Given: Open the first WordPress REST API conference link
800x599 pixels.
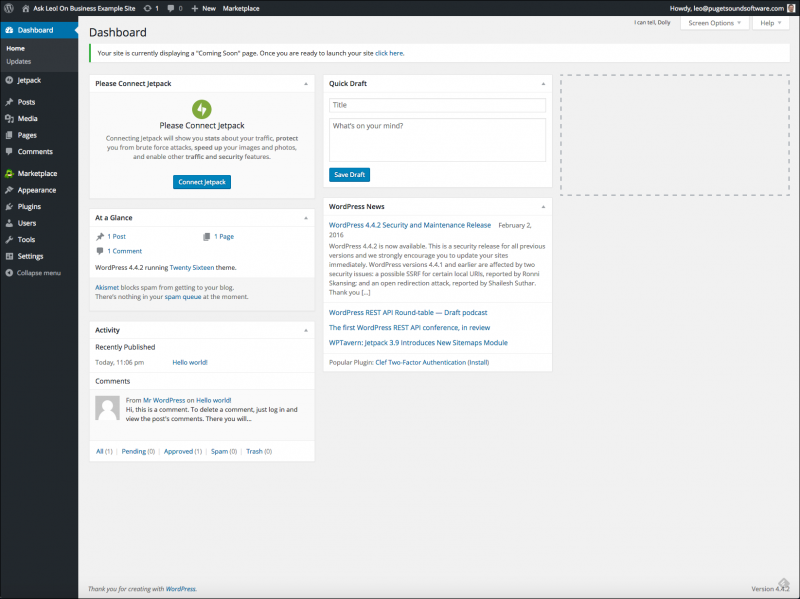Looking at the screenshot, I should (409, 328).
